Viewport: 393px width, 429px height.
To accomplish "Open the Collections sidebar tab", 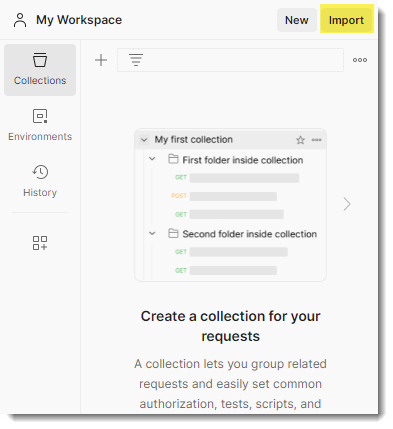I will (x=40, y=70).
